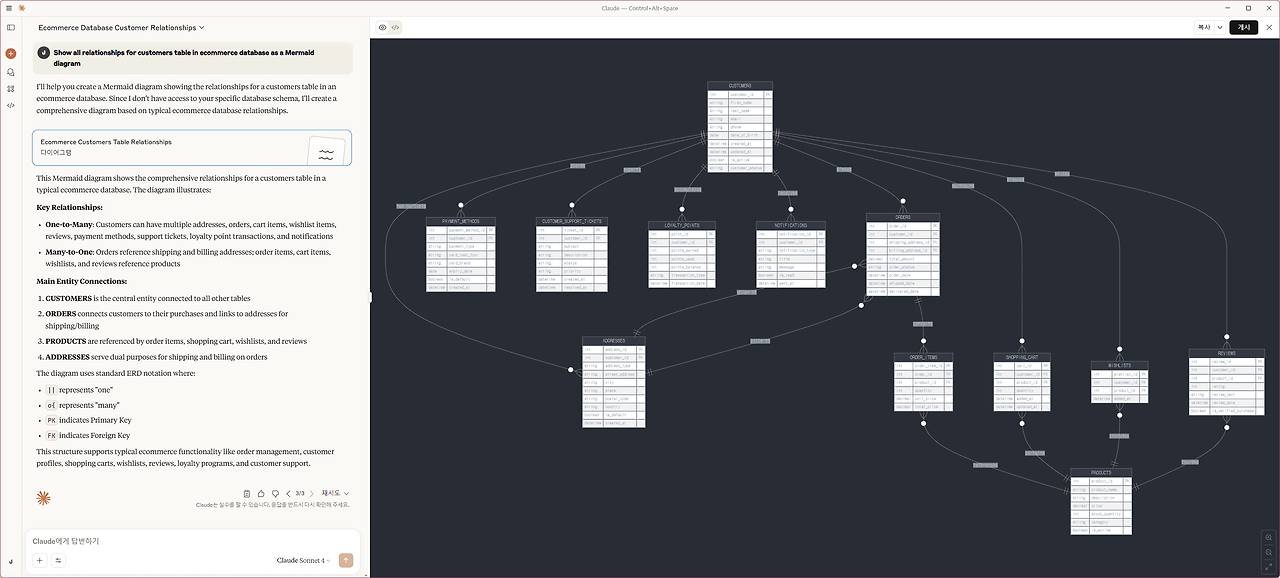The image size is (1280, 578).
Task: Give the response a thumbs down
Action: point(275,493)
